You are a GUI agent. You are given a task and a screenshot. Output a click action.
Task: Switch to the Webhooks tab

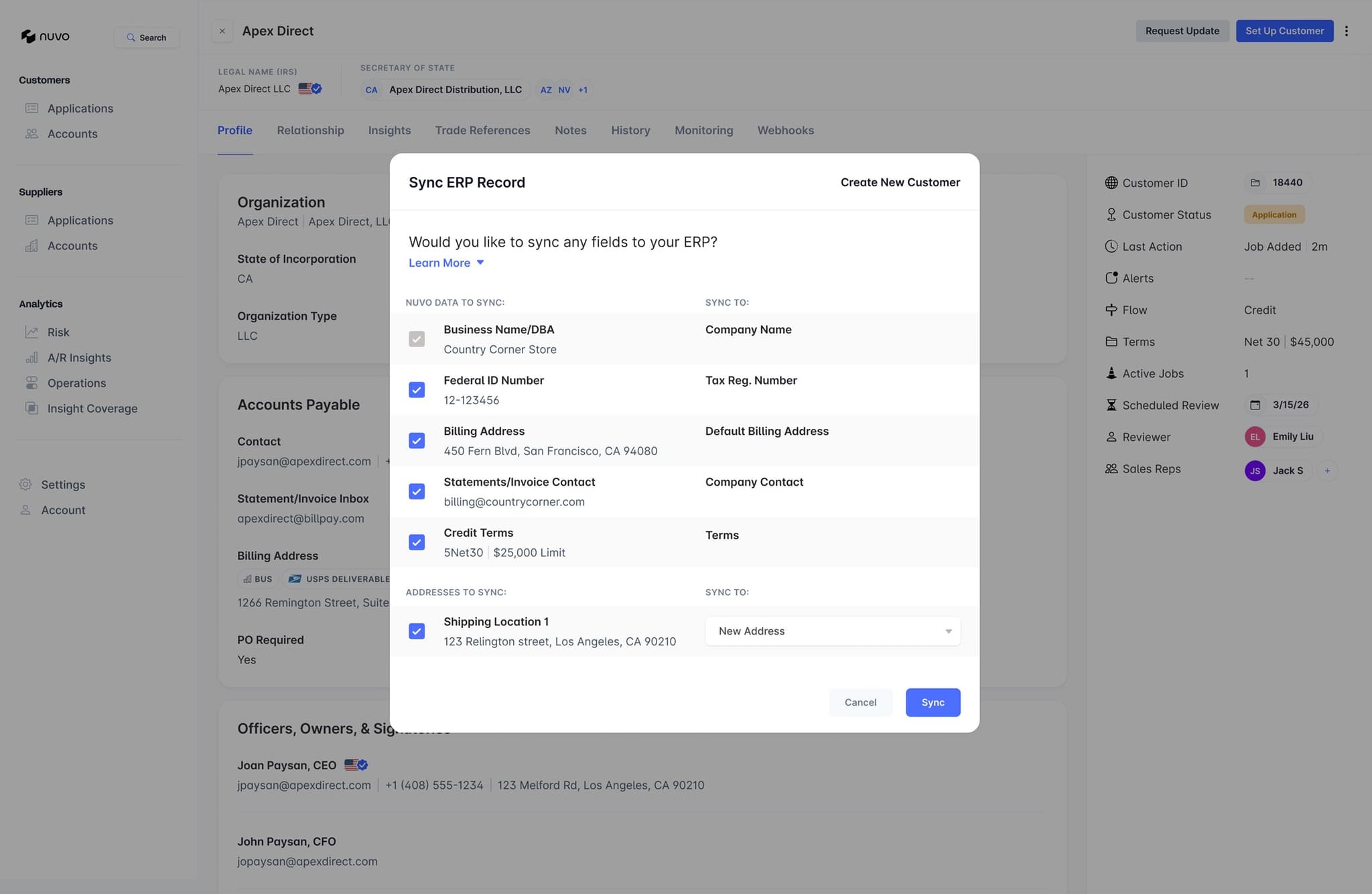[x=785, y=130]
